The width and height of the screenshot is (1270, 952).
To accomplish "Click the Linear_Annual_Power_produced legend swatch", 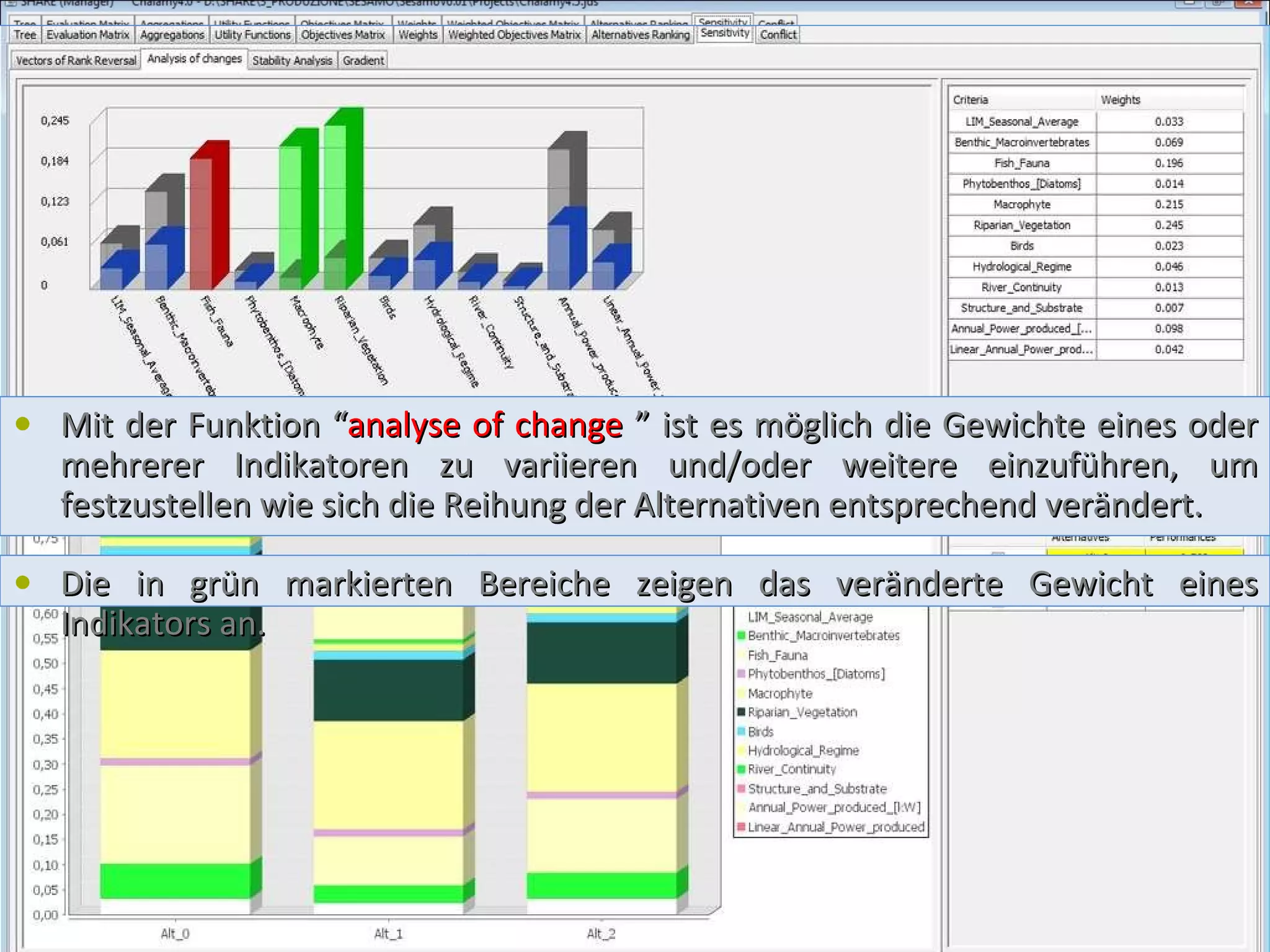I will (741, 827).
